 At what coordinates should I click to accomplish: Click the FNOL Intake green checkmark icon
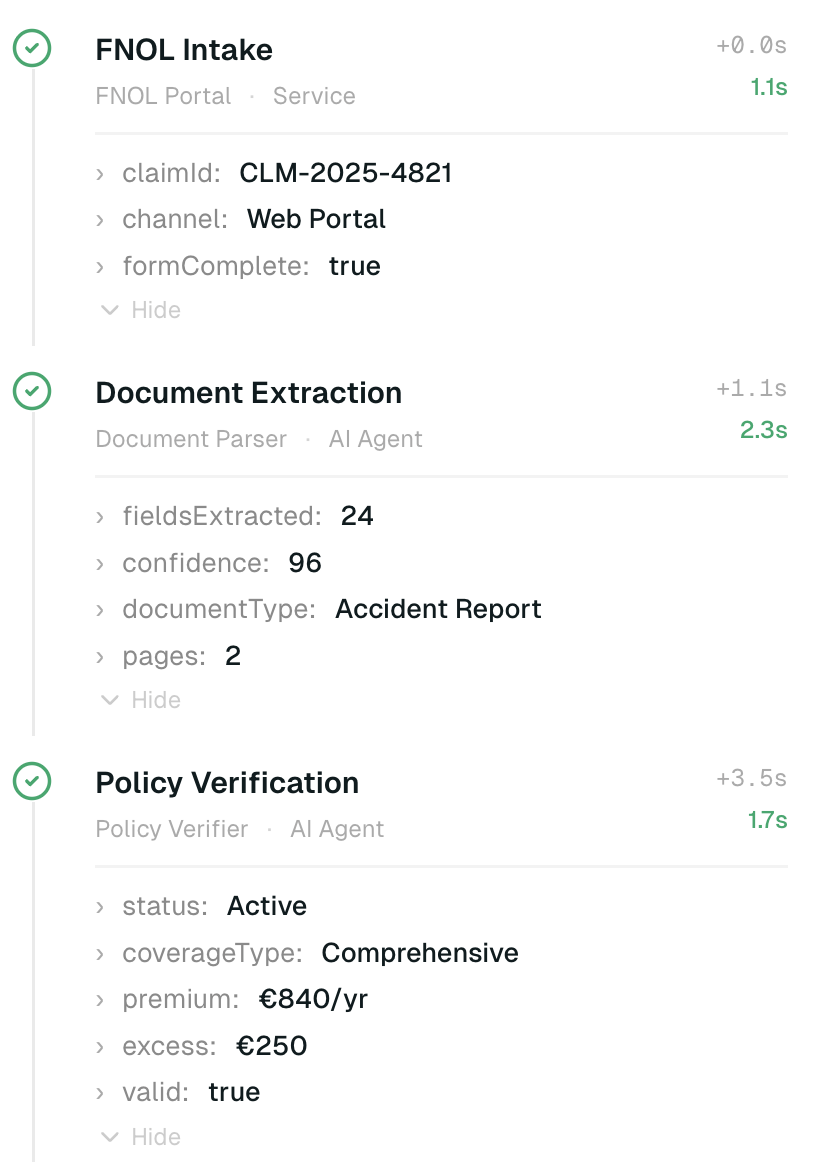[32, 48]
